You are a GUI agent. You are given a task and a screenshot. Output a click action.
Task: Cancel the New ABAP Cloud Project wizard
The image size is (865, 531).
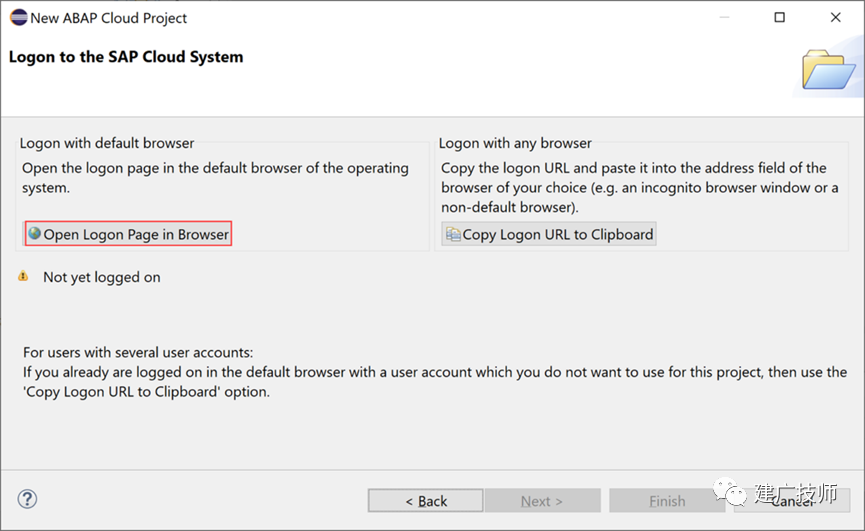pos(792,501)
